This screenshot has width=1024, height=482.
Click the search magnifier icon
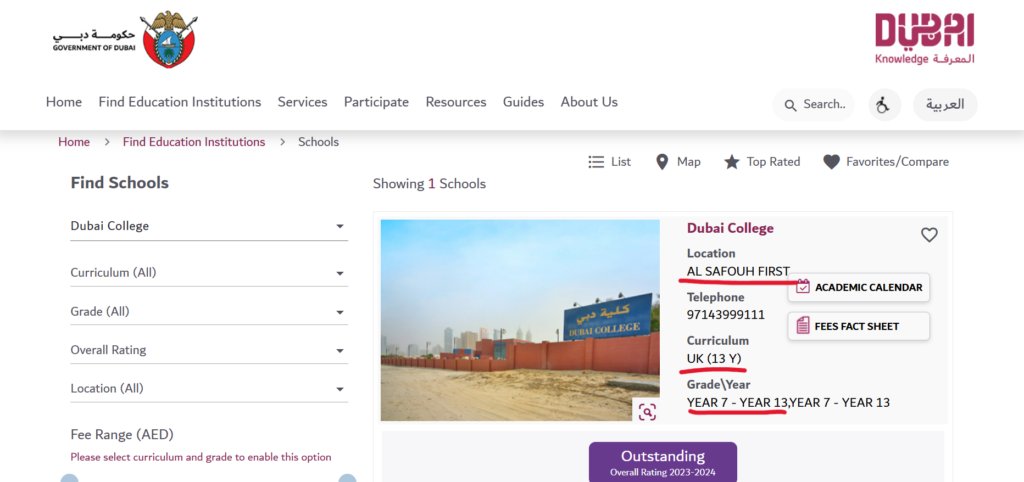point(790,105)
